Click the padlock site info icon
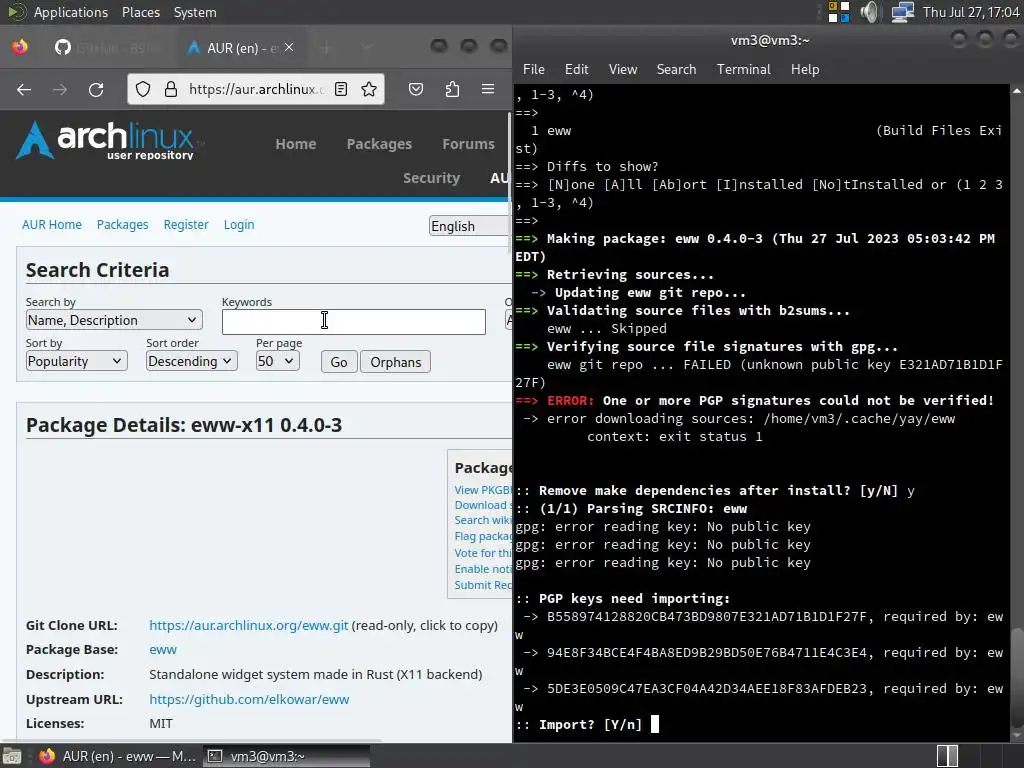Image resolution: width=1024 pixels, height=768 pixels. click(x=170, y=89)
